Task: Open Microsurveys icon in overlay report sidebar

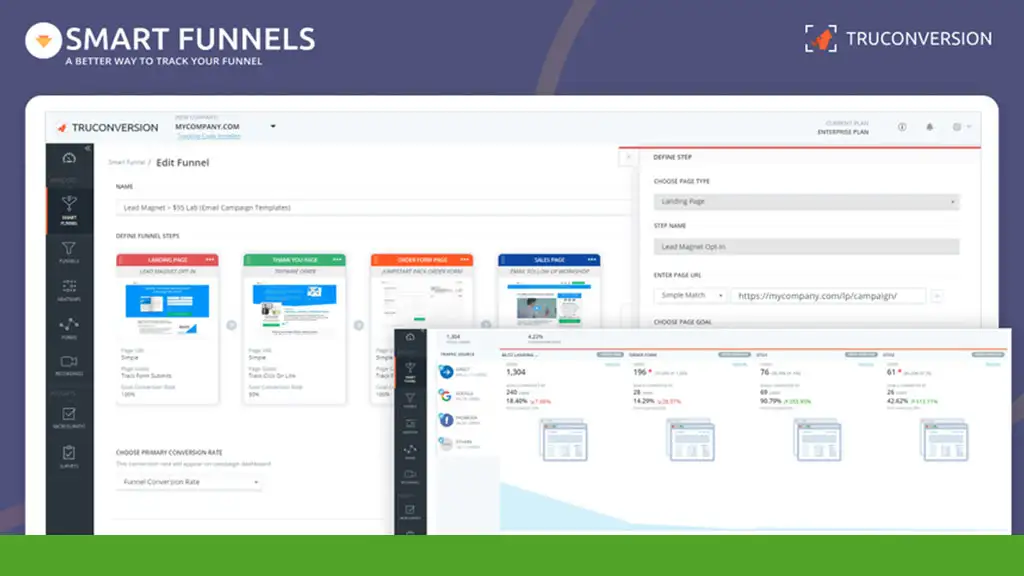Action: (410, 511)
